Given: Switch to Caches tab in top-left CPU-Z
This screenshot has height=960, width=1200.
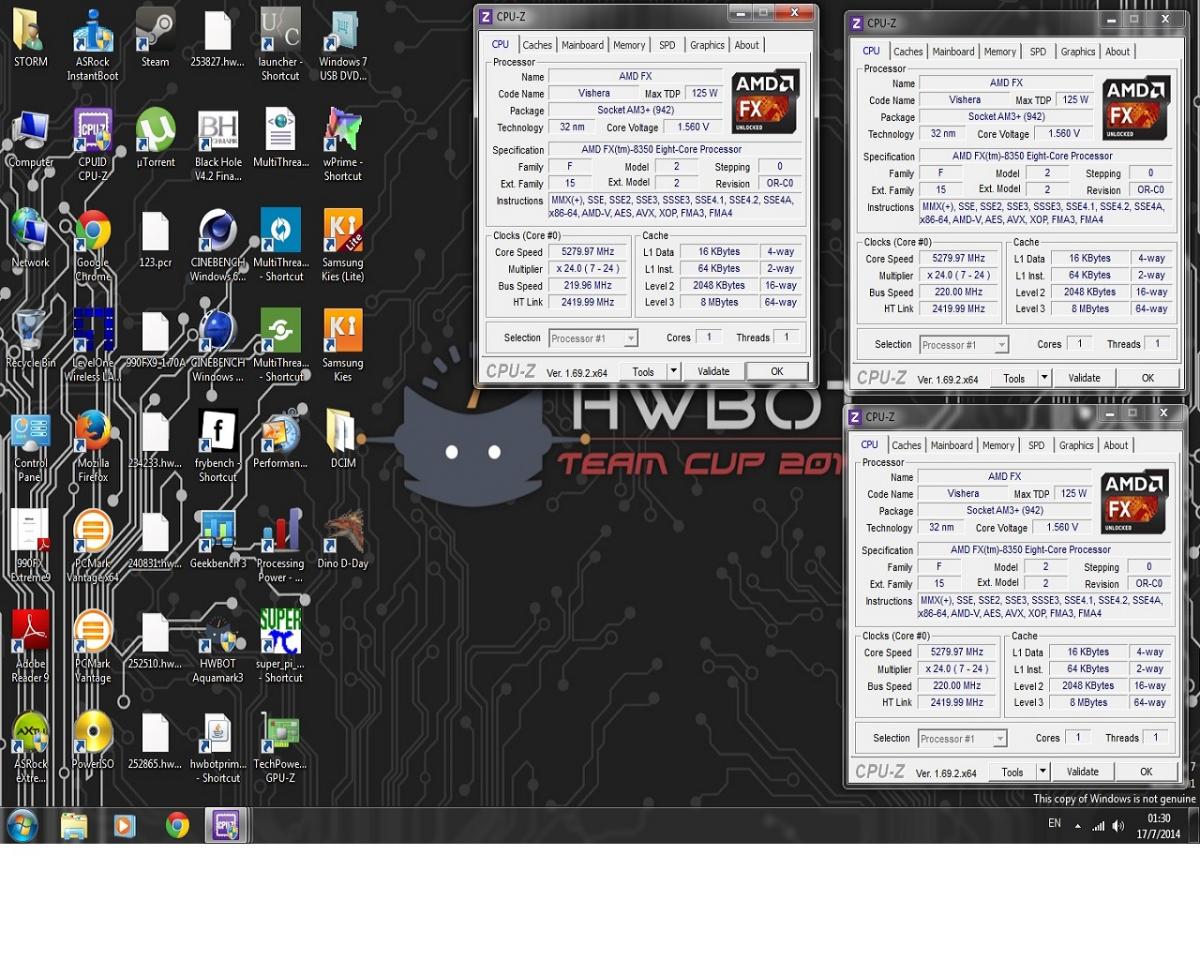Looking at the screenshot, I should point(537,45).
